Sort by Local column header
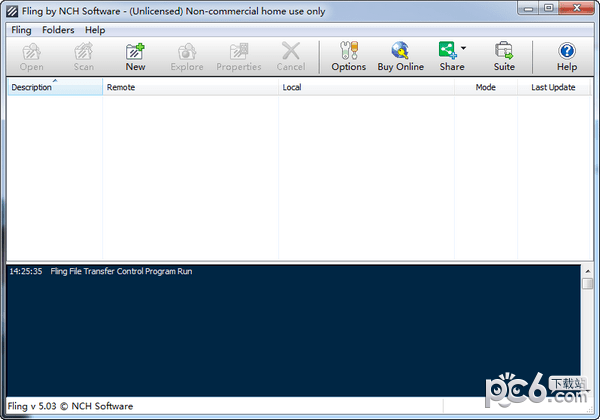This screenshot has width=600, height=420. (x=366, y=87)
